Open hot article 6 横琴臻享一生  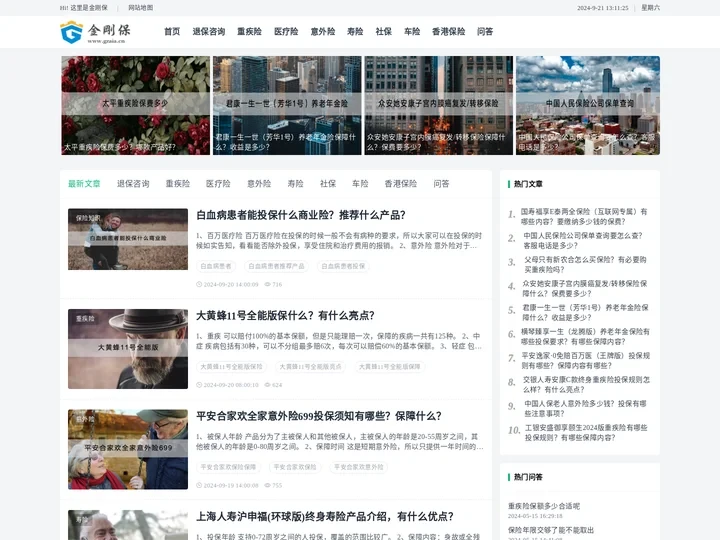[585, 336]
